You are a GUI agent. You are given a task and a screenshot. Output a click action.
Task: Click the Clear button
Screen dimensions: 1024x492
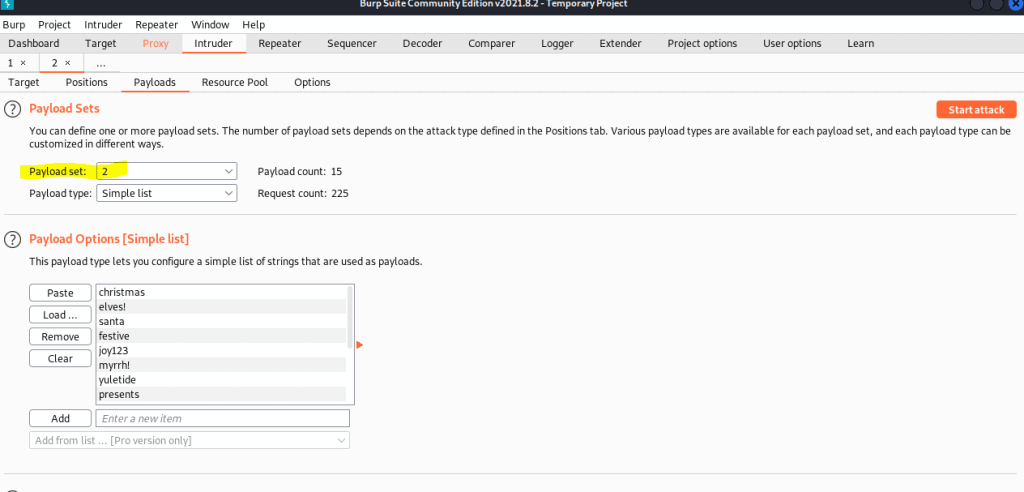coord(60,358)
